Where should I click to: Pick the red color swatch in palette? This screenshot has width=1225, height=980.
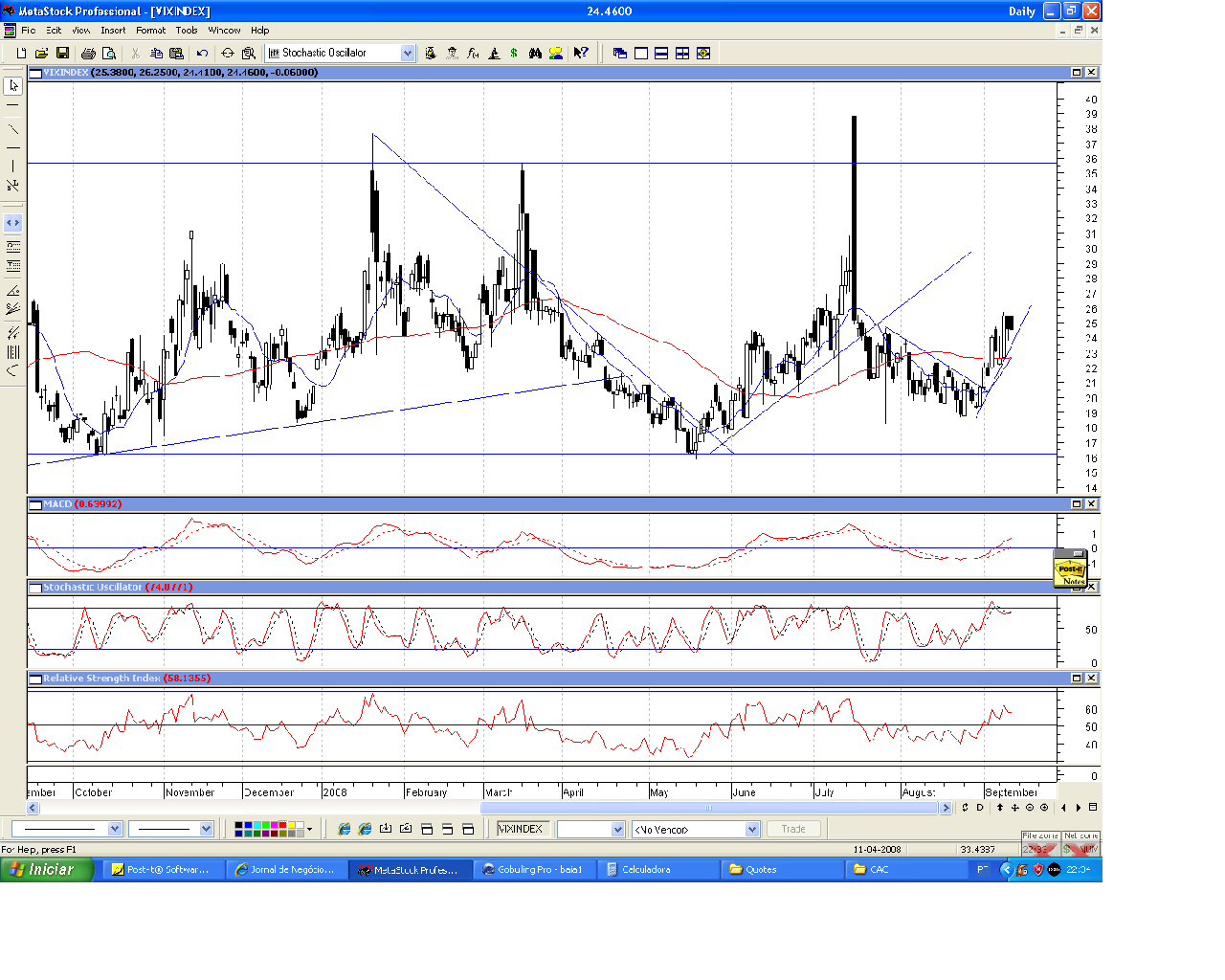282,825
